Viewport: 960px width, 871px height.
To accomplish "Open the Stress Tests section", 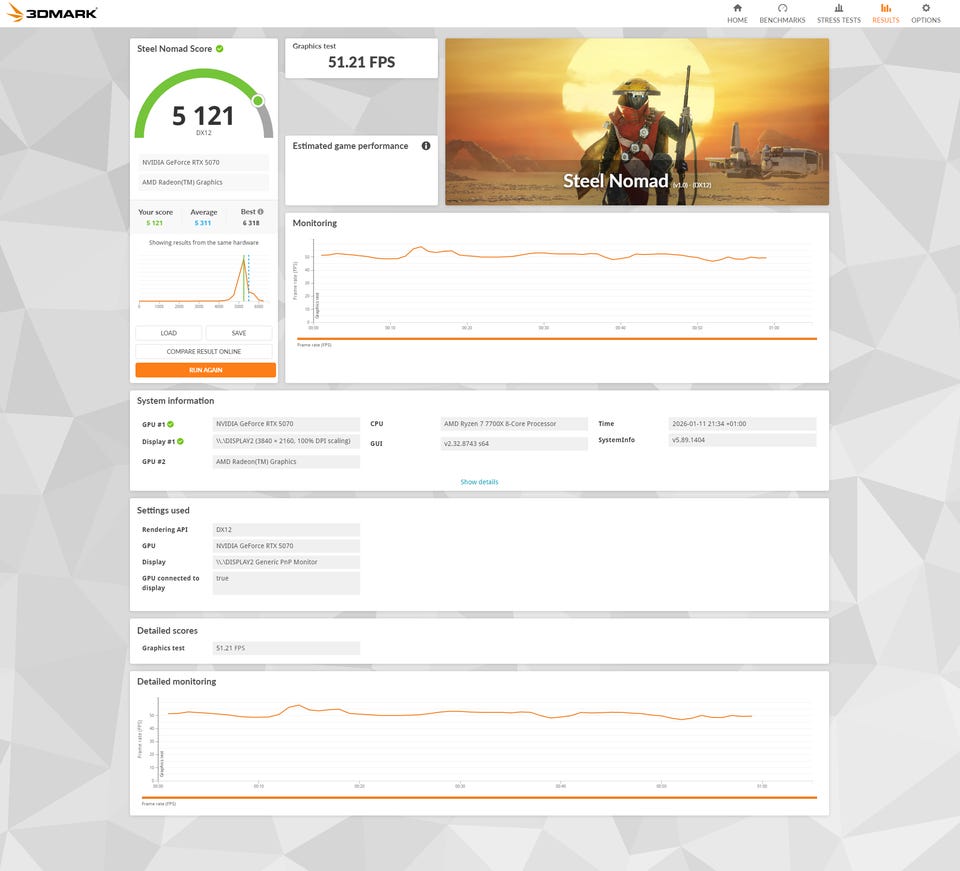I will coord(838,13).
